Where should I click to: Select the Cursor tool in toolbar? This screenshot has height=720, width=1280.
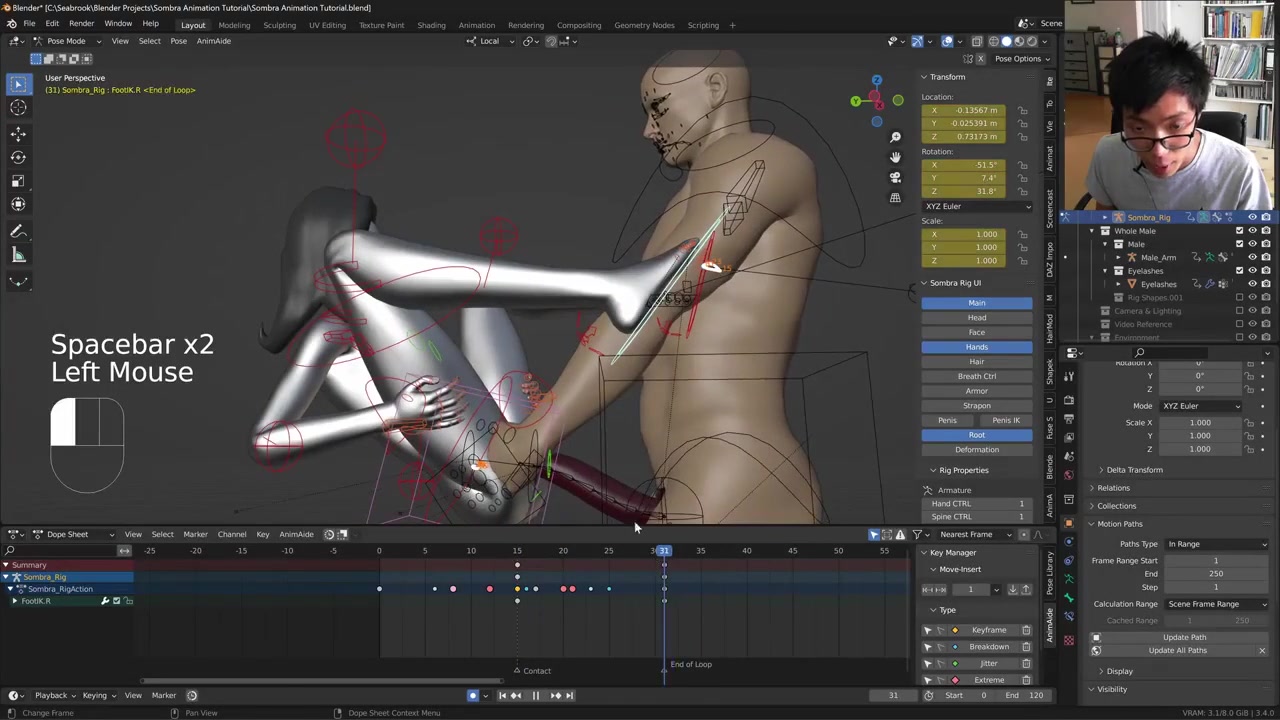coord(18,108)
